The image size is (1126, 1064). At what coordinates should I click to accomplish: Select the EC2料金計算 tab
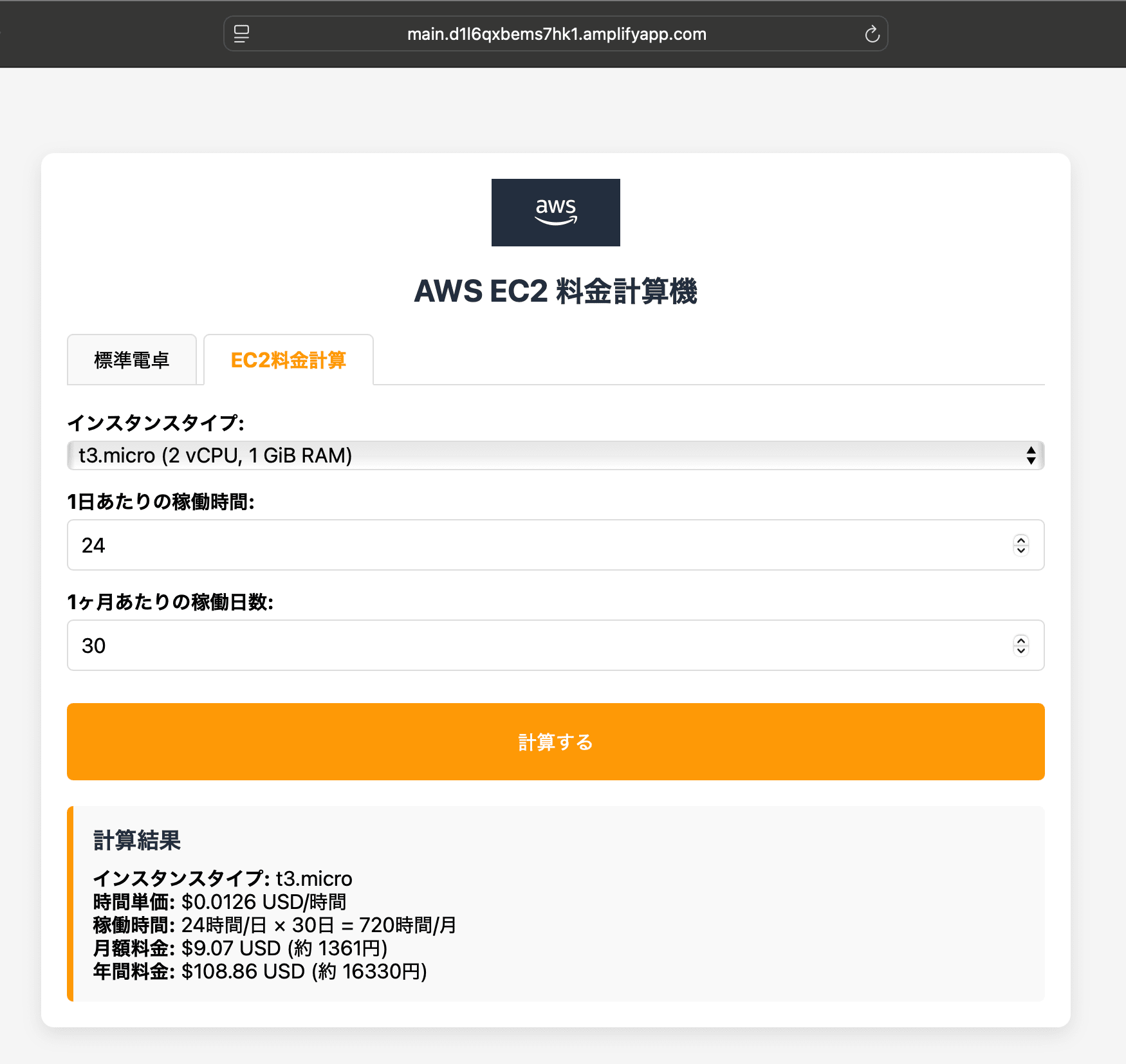(288, 360)
